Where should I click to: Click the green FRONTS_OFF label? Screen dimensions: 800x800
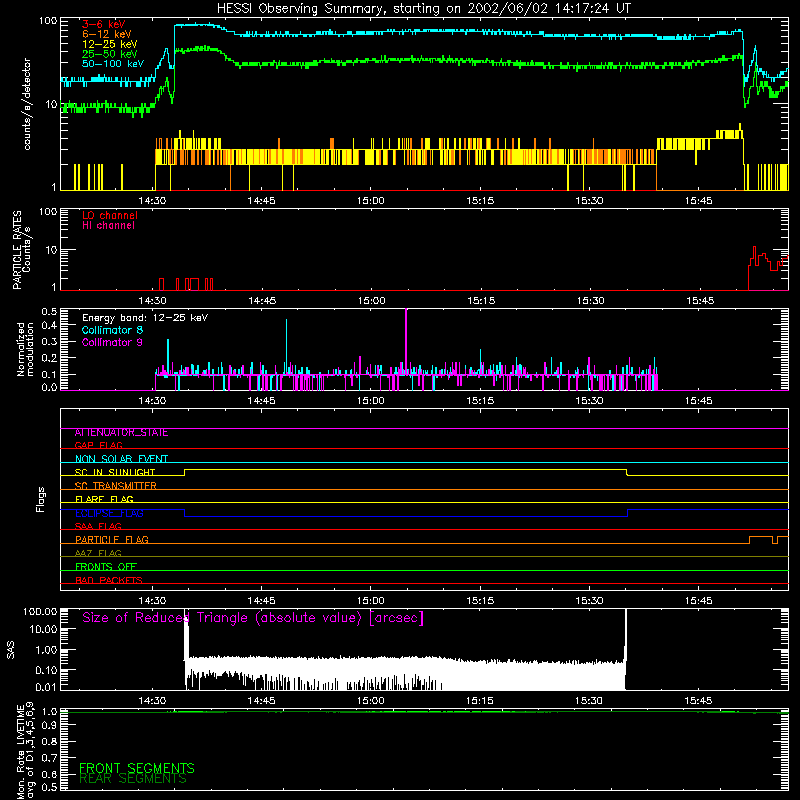(106, 567)
